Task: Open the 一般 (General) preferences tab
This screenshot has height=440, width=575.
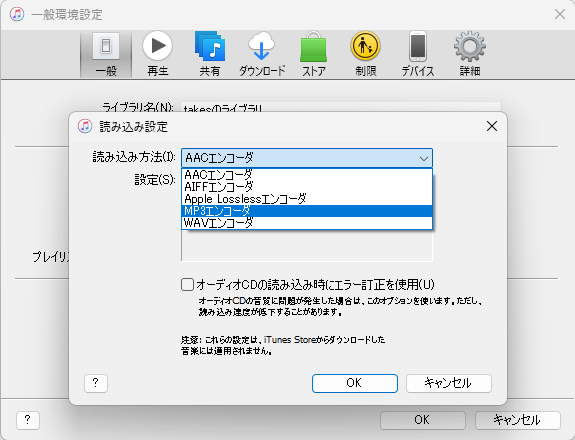Action: point(106,54)
